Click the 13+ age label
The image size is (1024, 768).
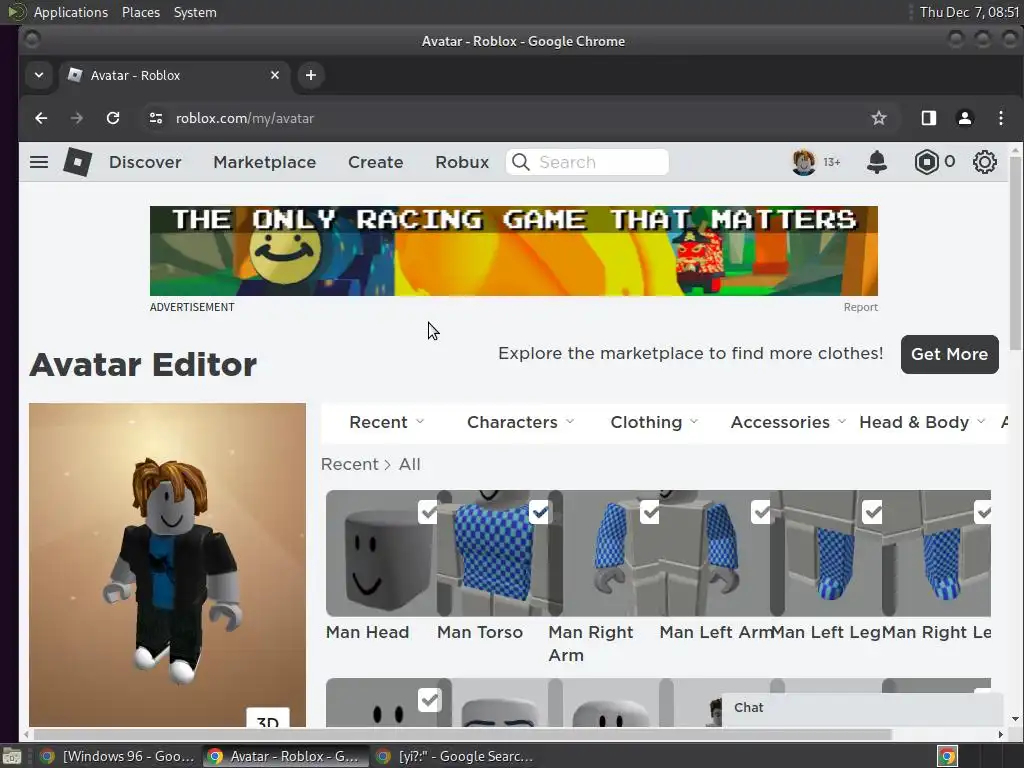[831, 162]
